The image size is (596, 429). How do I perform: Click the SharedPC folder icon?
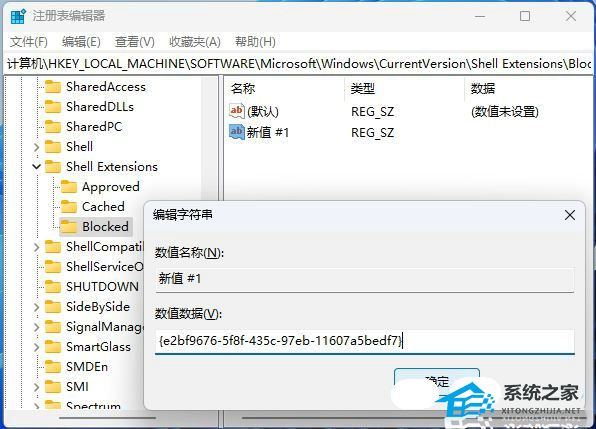53,127
